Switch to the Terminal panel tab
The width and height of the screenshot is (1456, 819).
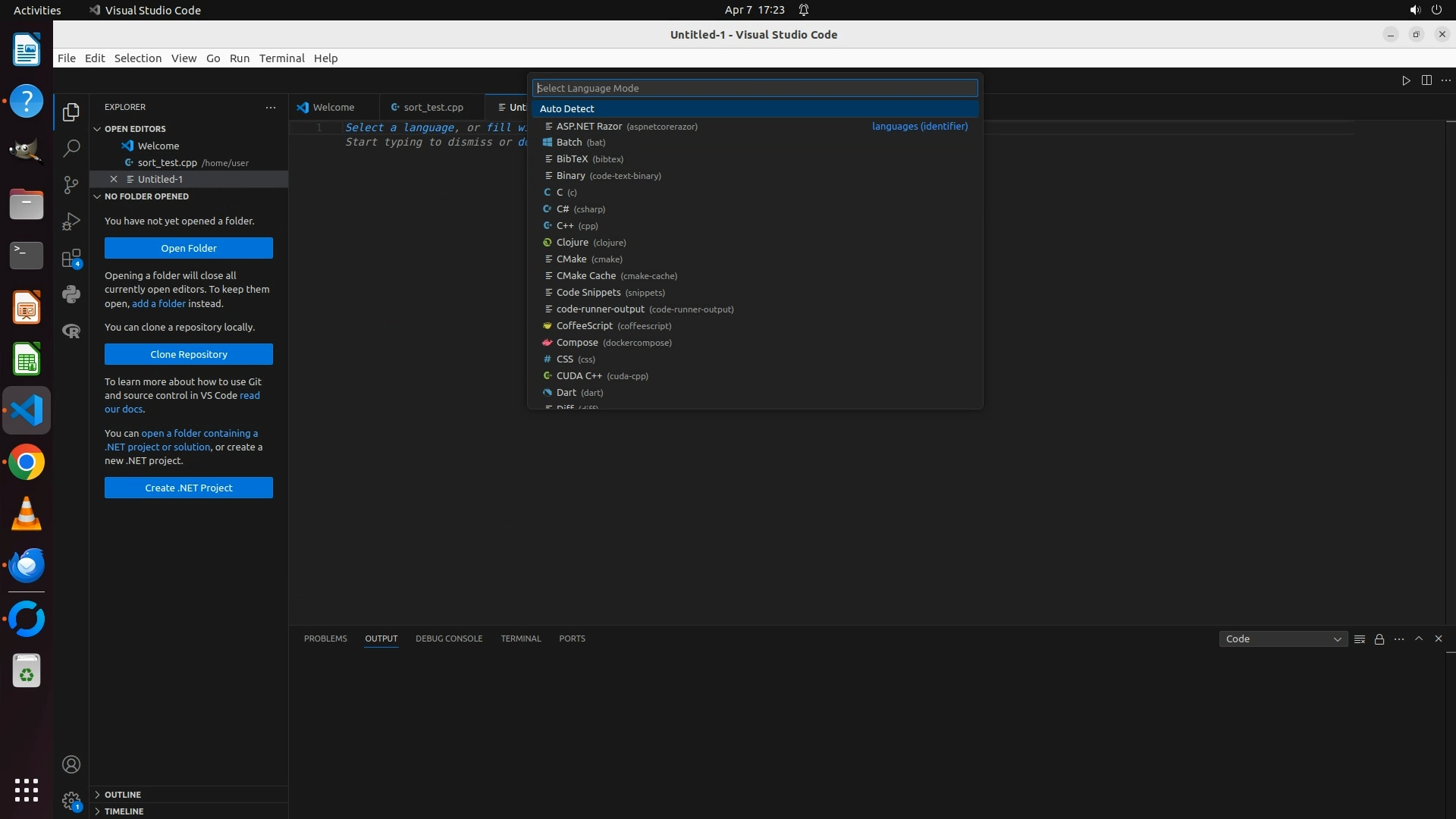tap(520, 639)
